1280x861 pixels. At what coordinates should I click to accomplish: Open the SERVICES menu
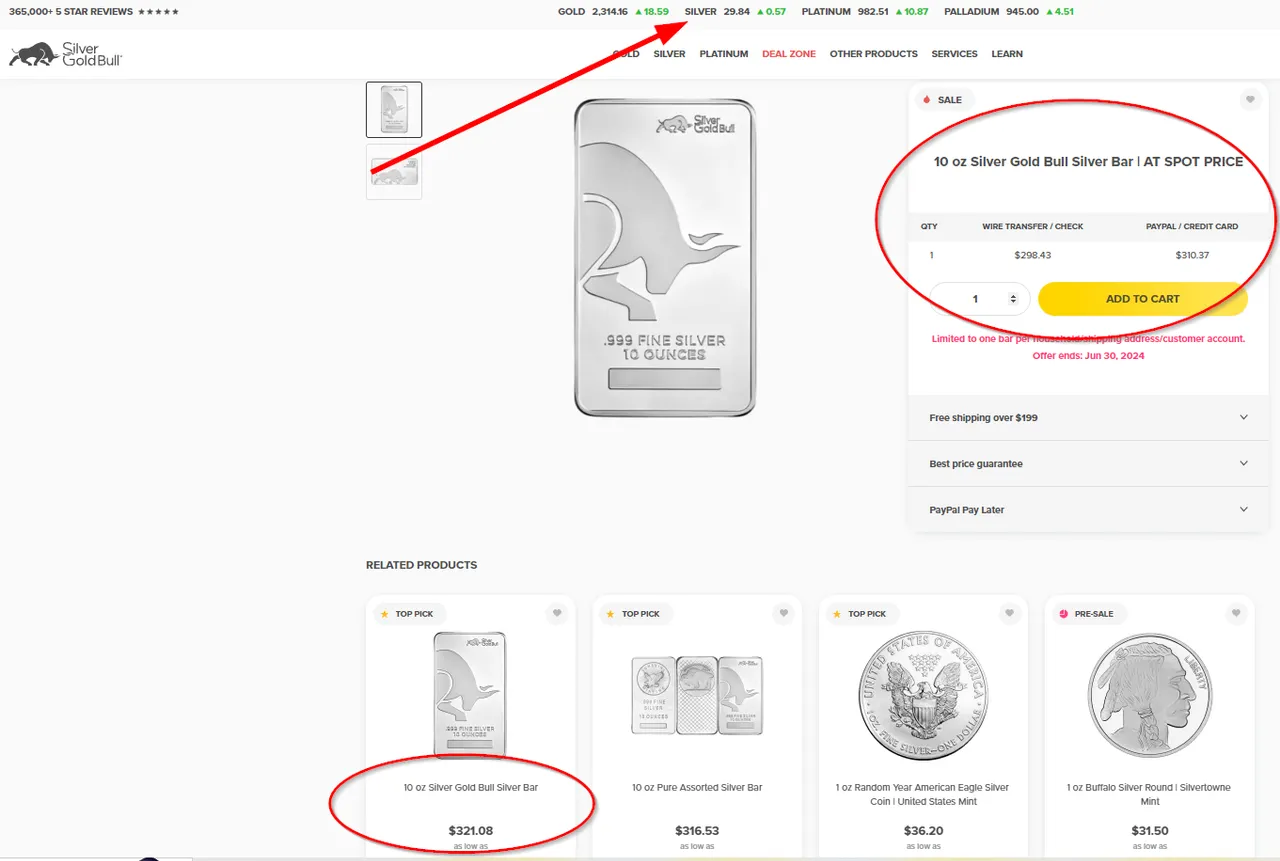pos(954,54)
